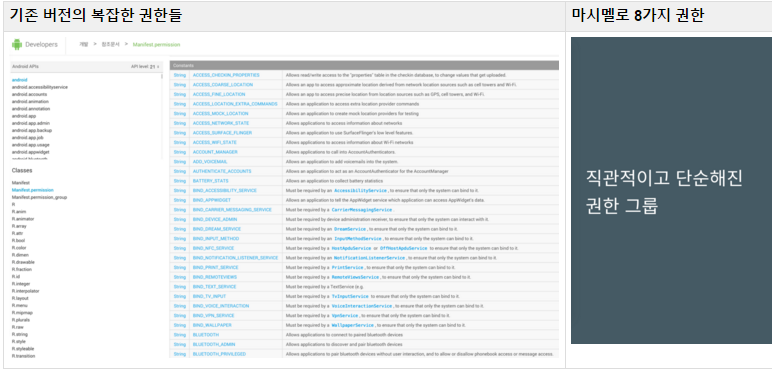Open the R.array class
The width and height of the screenshot is (774, 372).
click(x=19, y=226)
